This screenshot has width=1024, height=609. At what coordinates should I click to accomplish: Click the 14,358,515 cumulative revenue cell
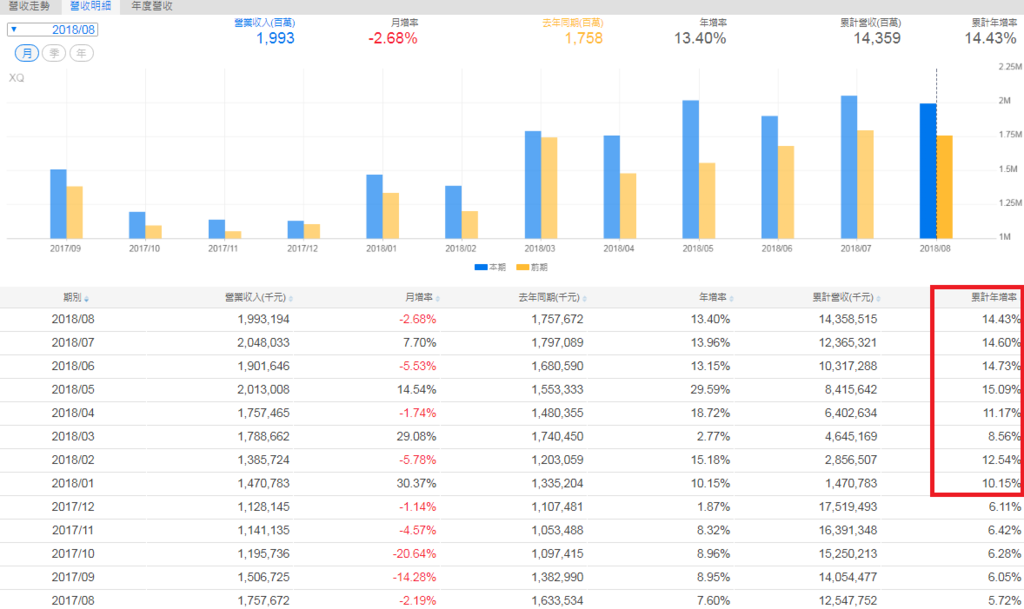tap(848, 319)
